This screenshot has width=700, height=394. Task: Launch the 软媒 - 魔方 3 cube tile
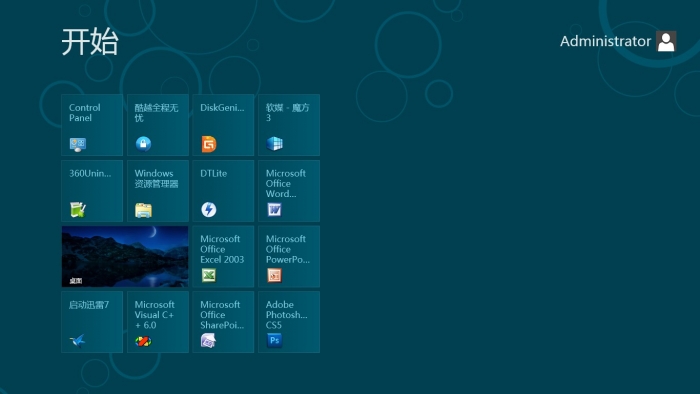289,125
